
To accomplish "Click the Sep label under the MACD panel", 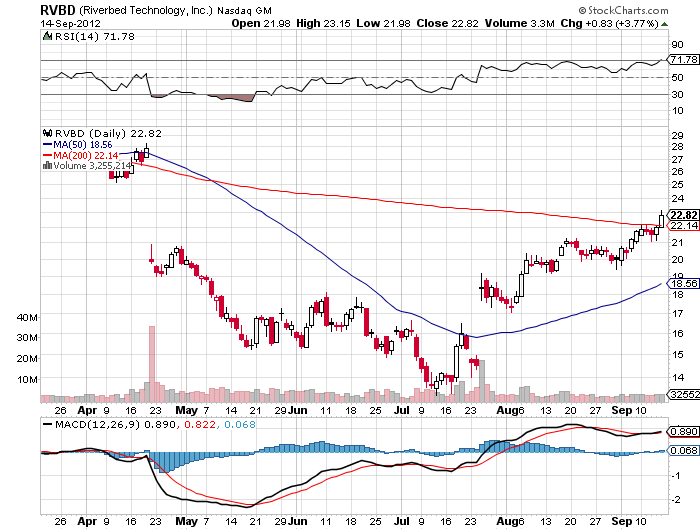I will (621, 521).
